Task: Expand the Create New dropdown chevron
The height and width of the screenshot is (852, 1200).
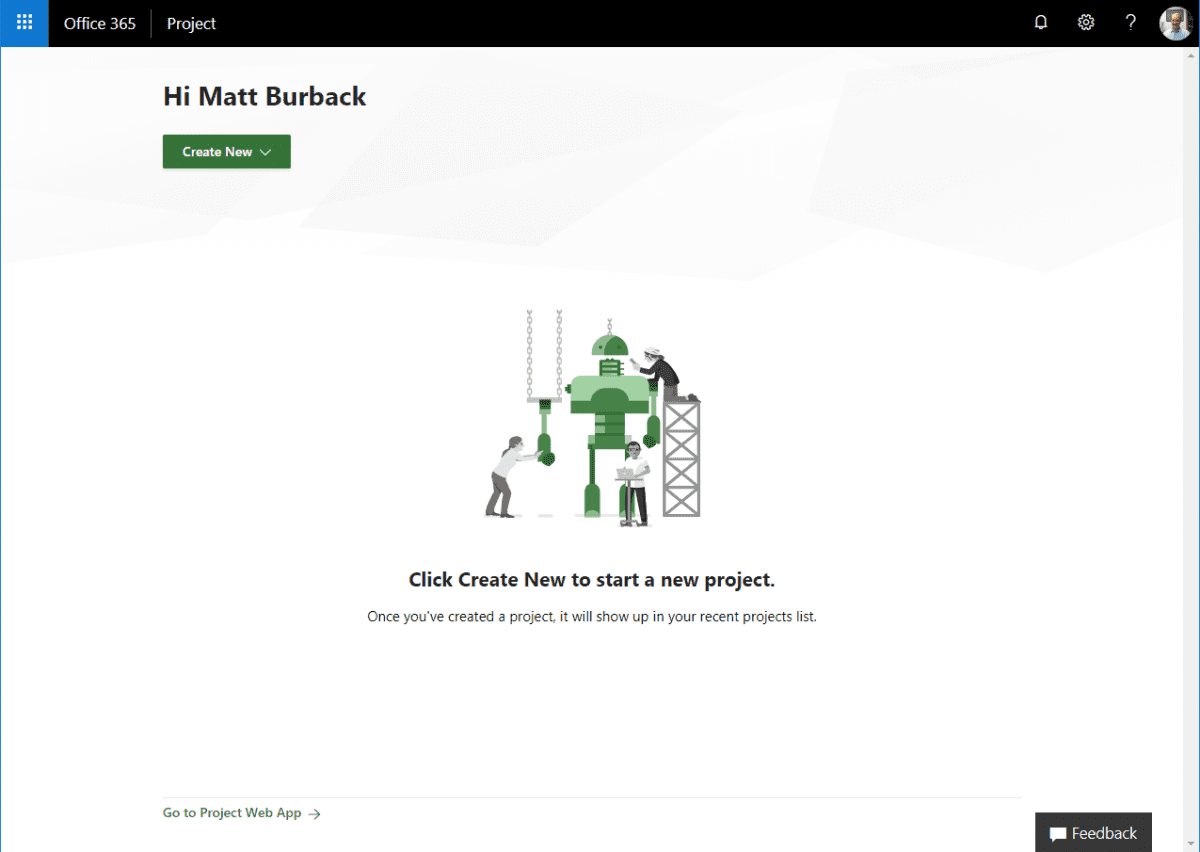Action: click(265, 151)
